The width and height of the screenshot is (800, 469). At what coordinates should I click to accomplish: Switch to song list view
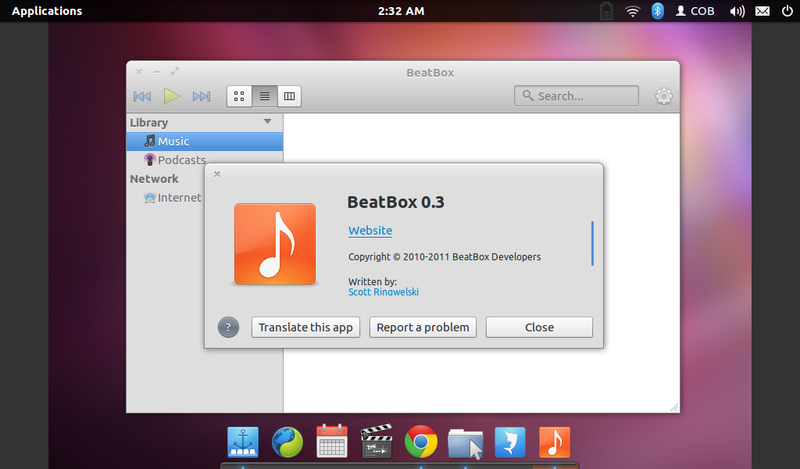[x=264, y=96]
